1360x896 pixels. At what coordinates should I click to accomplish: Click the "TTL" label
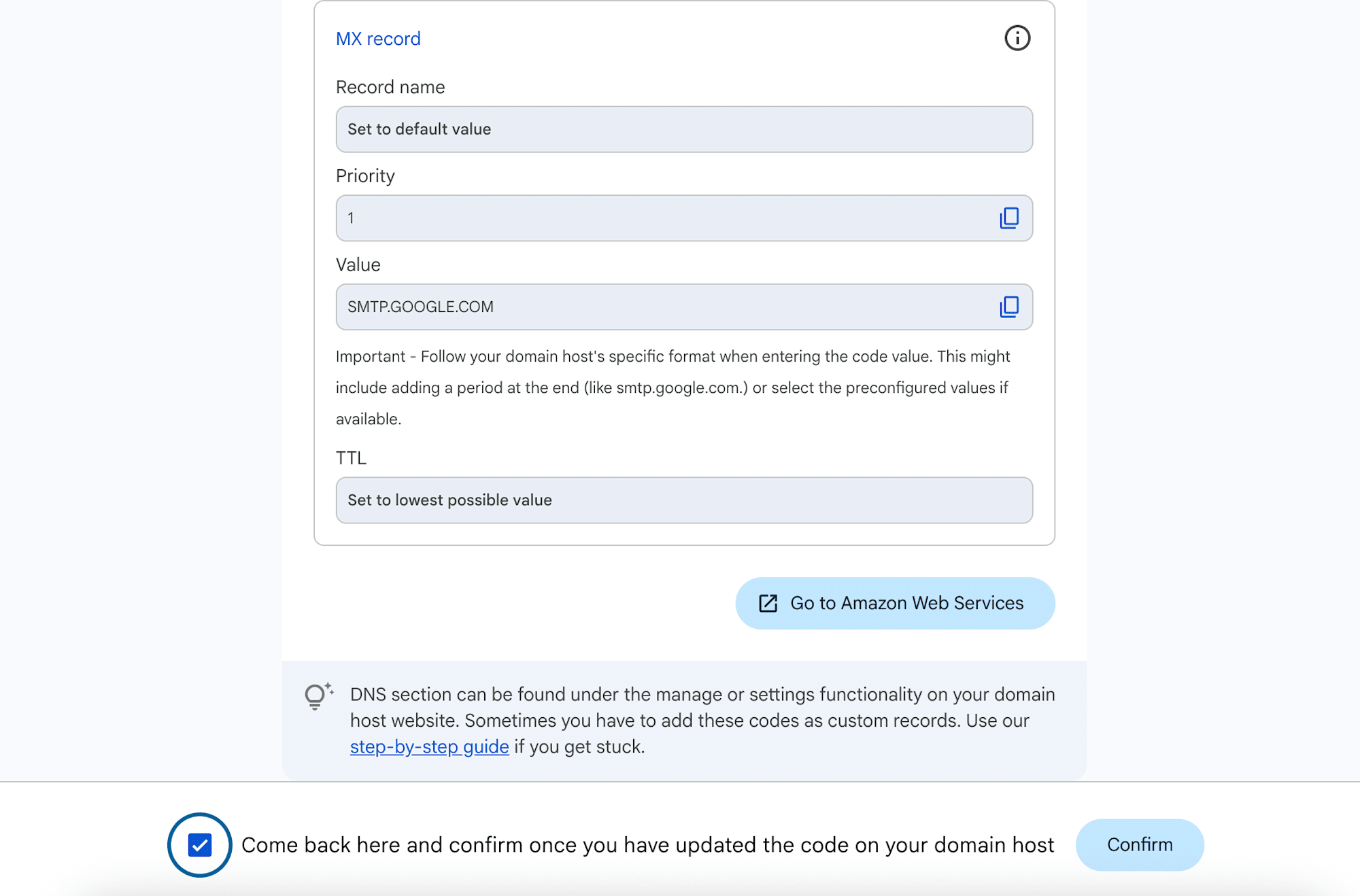tap(351, 458)
